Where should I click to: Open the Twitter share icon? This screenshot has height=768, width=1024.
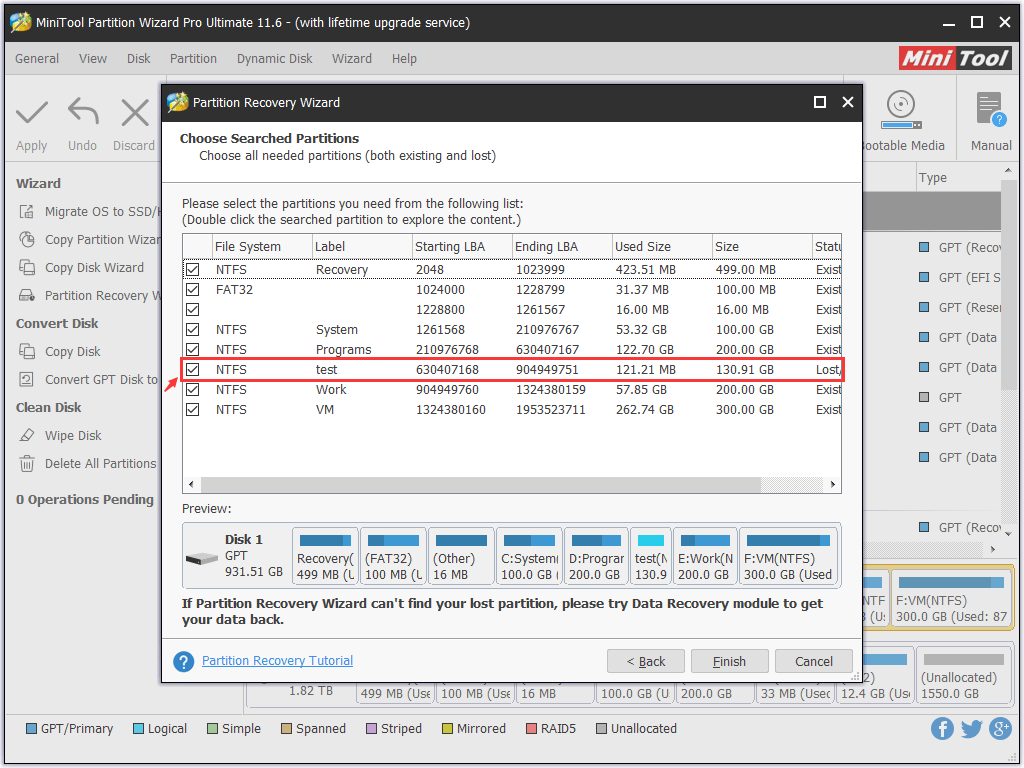(971, 728)
